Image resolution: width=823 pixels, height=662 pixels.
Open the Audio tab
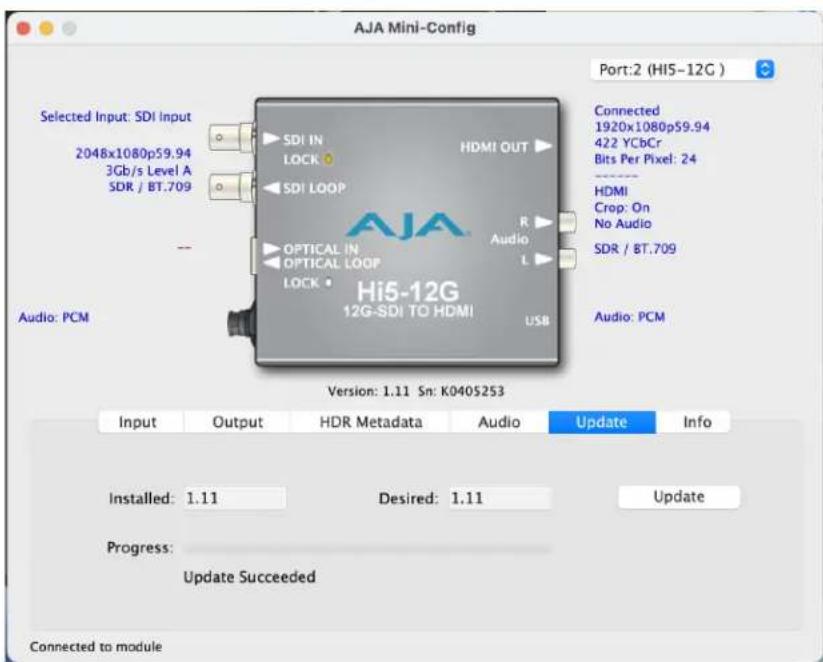(x=499, y=422)
